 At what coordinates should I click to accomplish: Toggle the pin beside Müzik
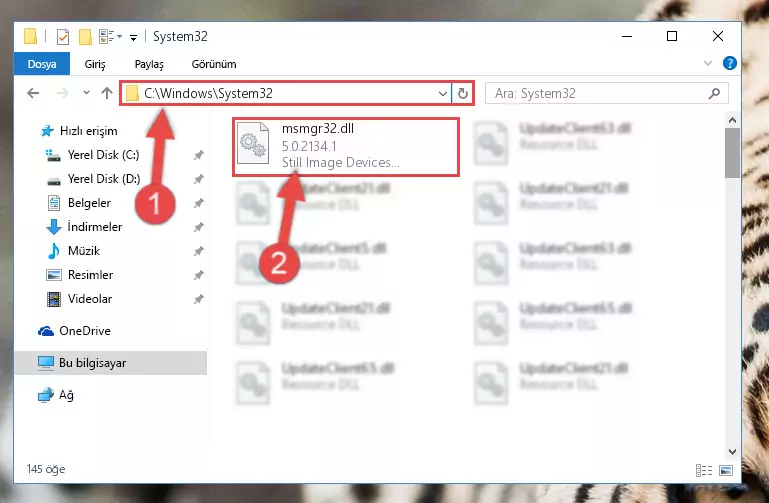pyautogui.click(x=199, y=251)
